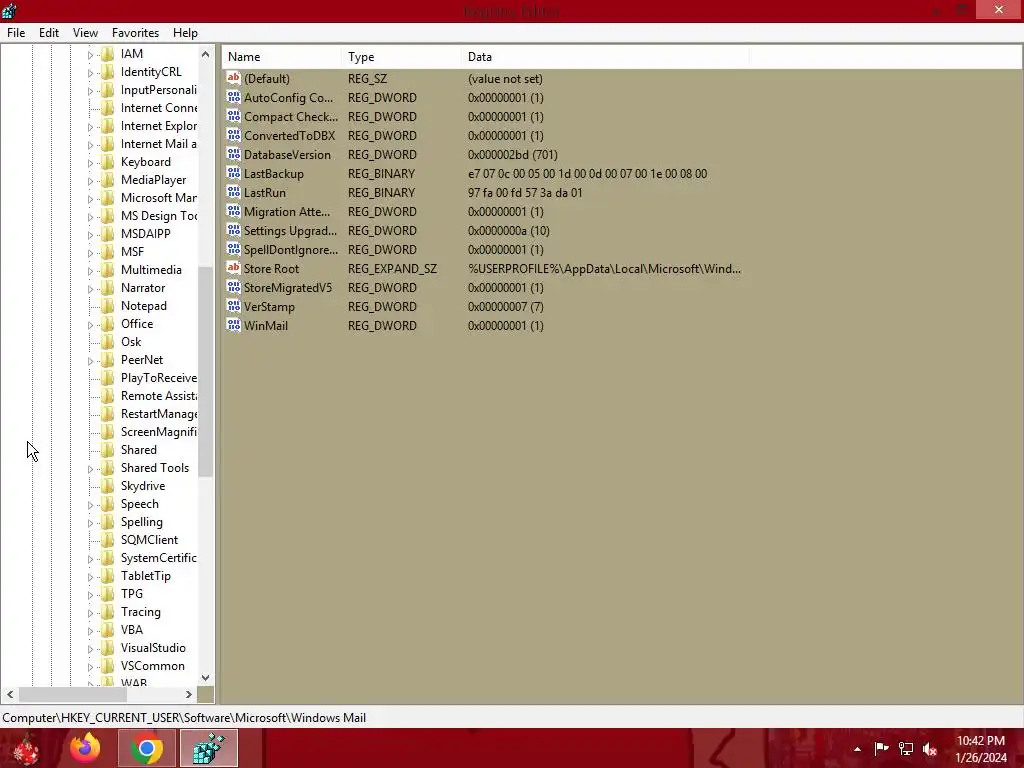Click the tree scroll left arrow

[x=10, y=694]
